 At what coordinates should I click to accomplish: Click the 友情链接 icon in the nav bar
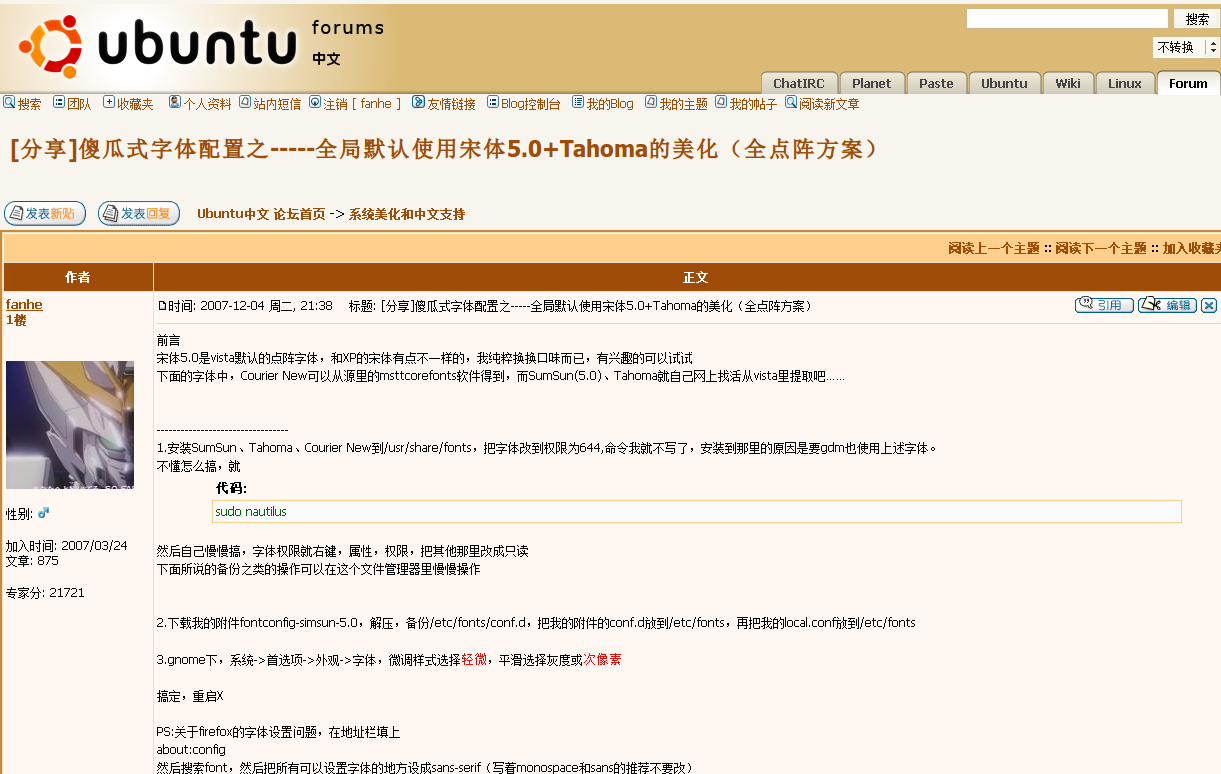(x=419, y=102)
